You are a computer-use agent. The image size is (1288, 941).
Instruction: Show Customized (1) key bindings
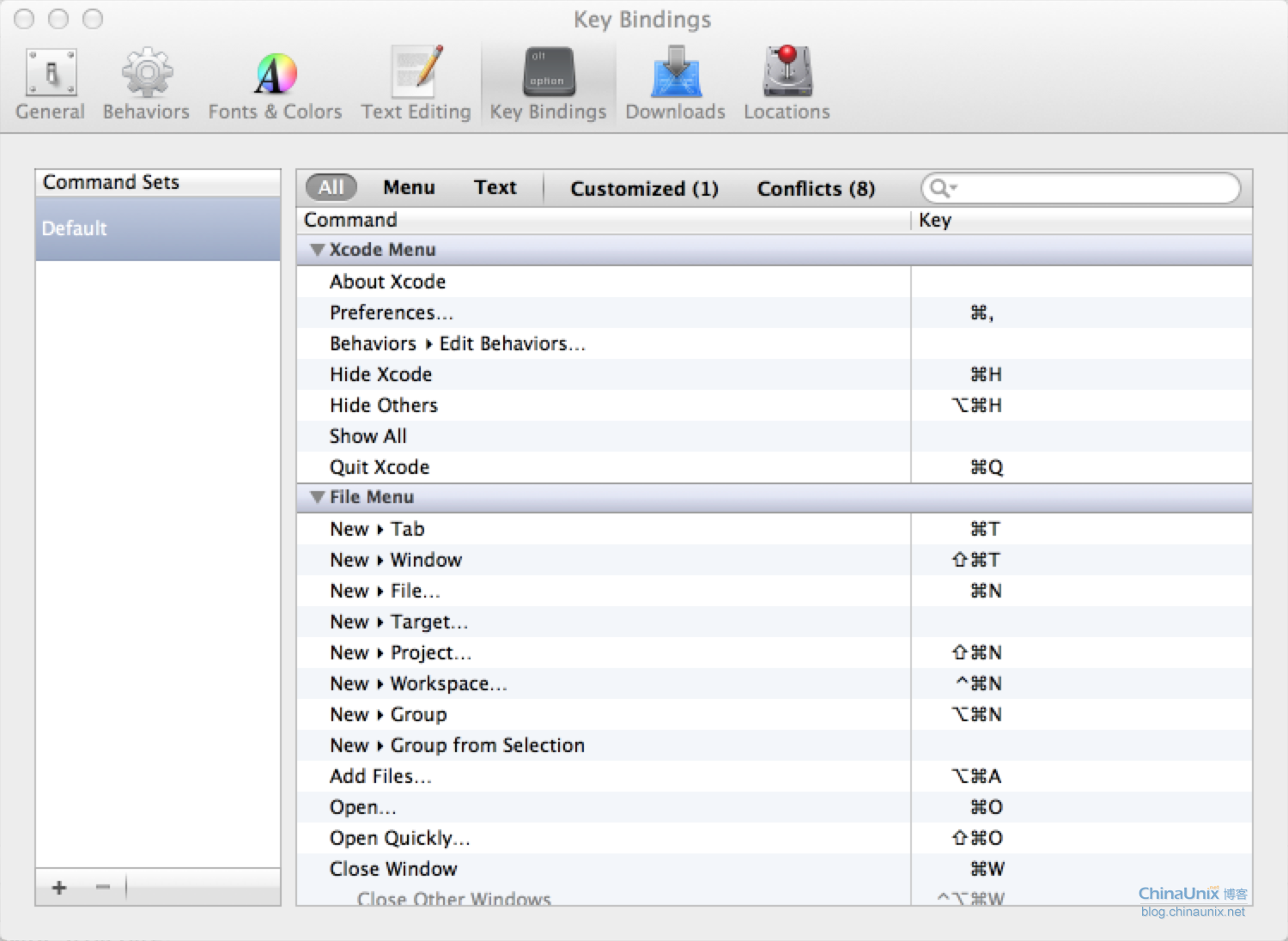(644, 188)
